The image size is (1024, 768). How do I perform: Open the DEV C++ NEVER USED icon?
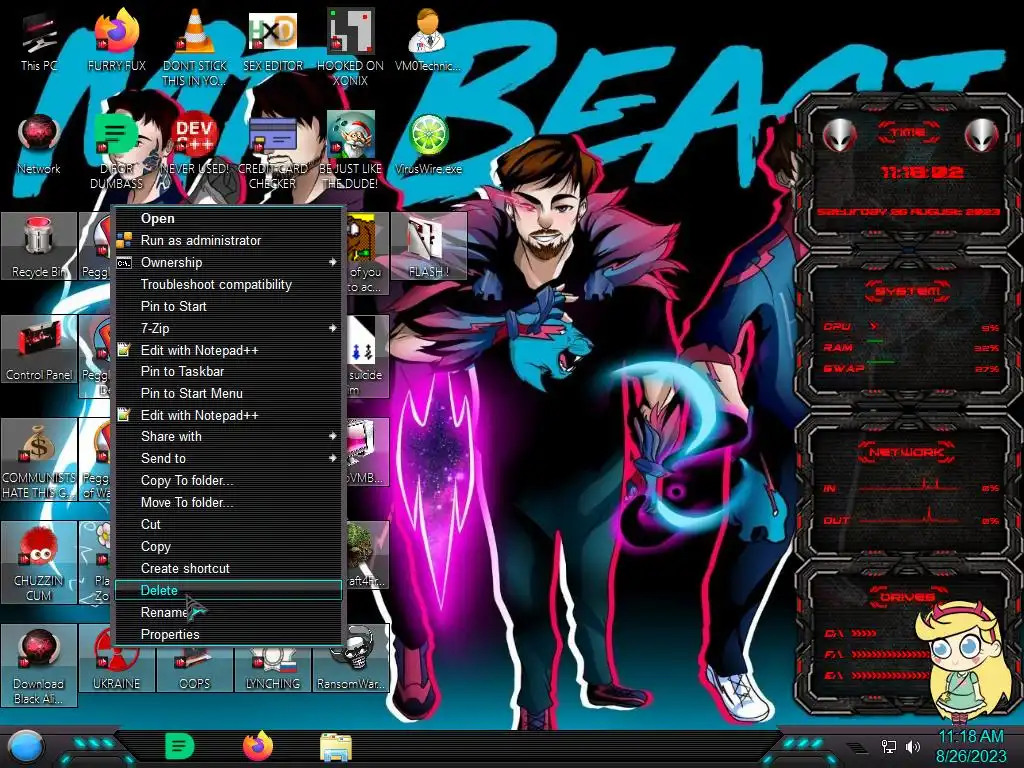195,145
